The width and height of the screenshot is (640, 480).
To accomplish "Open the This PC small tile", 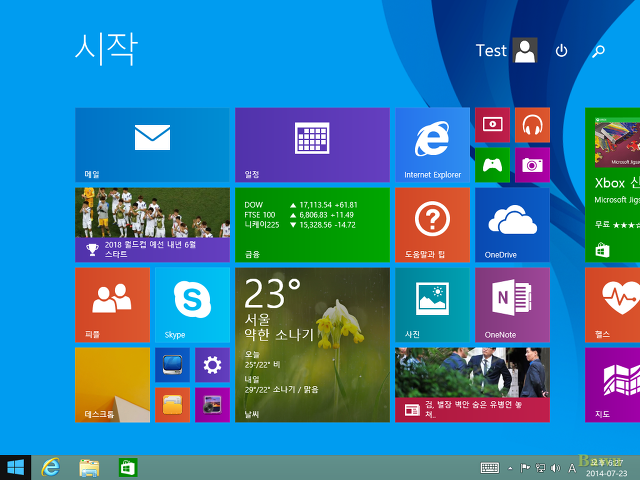I will 172,365.
